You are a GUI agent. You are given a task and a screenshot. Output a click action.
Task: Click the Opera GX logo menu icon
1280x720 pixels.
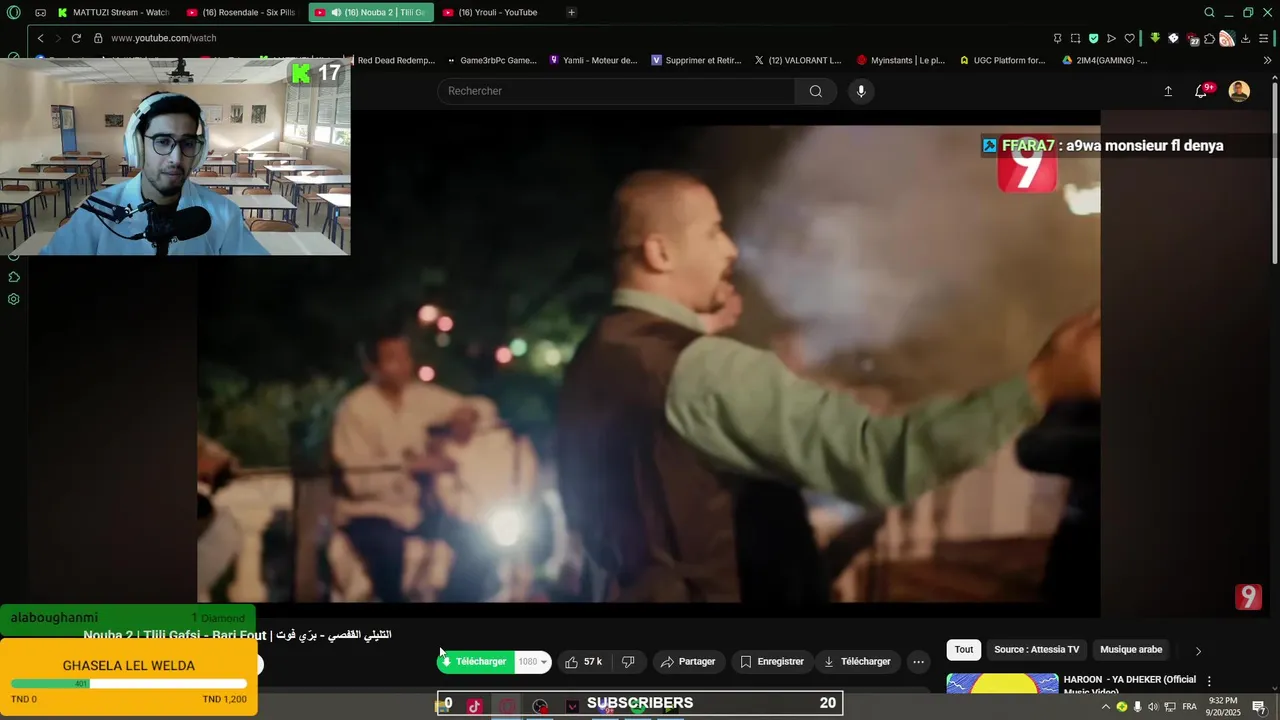pos(13,12)
